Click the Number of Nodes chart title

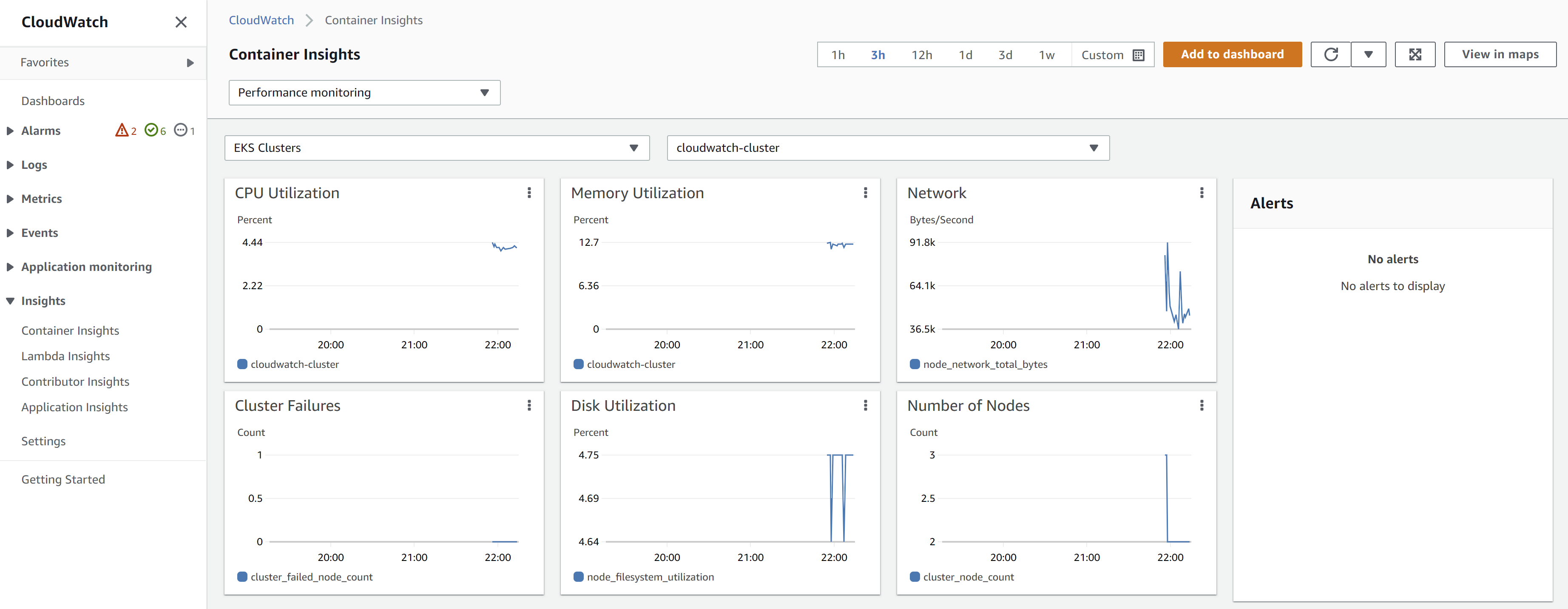968,406
